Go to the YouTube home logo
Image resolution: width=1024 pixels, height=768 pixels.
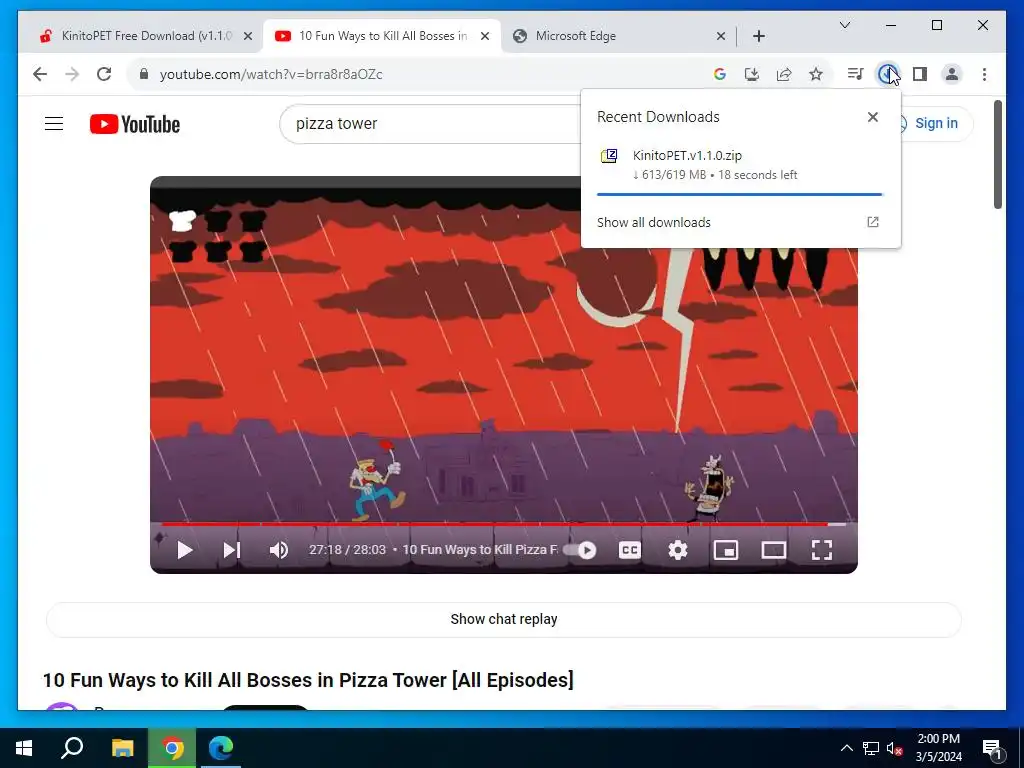click(x=135, y=124)
